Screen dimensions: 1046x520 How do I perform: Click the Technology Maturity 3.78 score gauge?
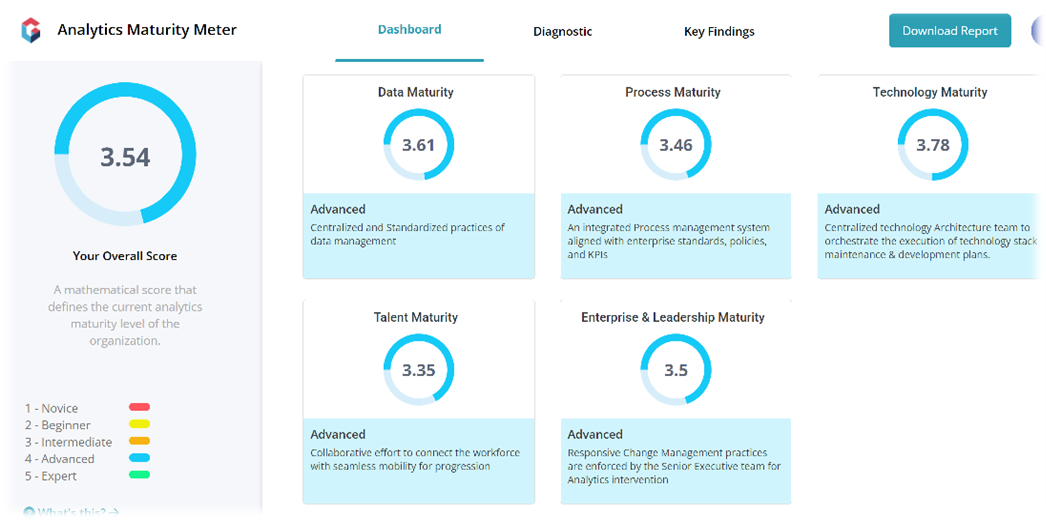click(932, 145)
